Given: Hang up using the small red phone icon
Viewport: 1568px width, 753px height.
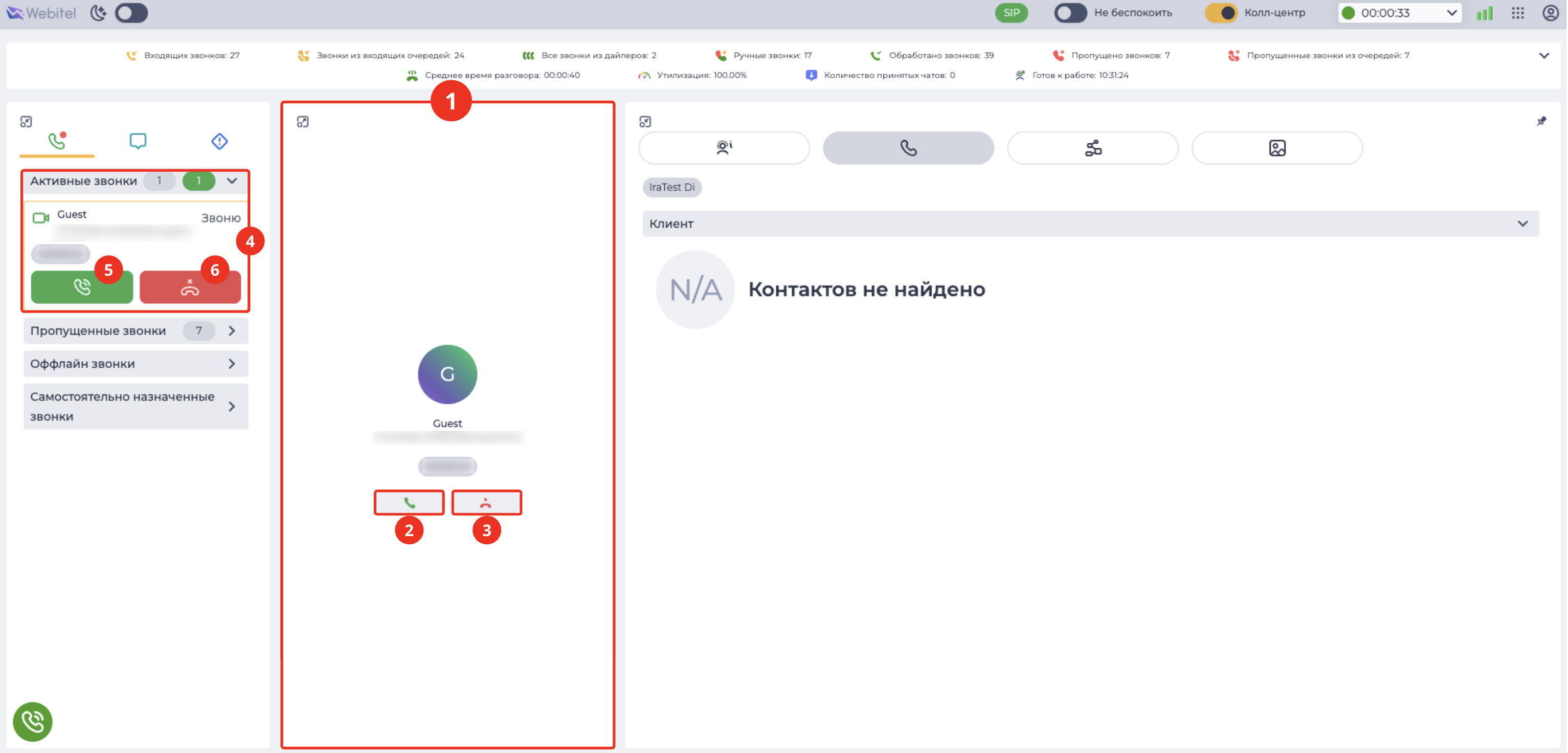Looking at the screenshot, I should 486,503.
